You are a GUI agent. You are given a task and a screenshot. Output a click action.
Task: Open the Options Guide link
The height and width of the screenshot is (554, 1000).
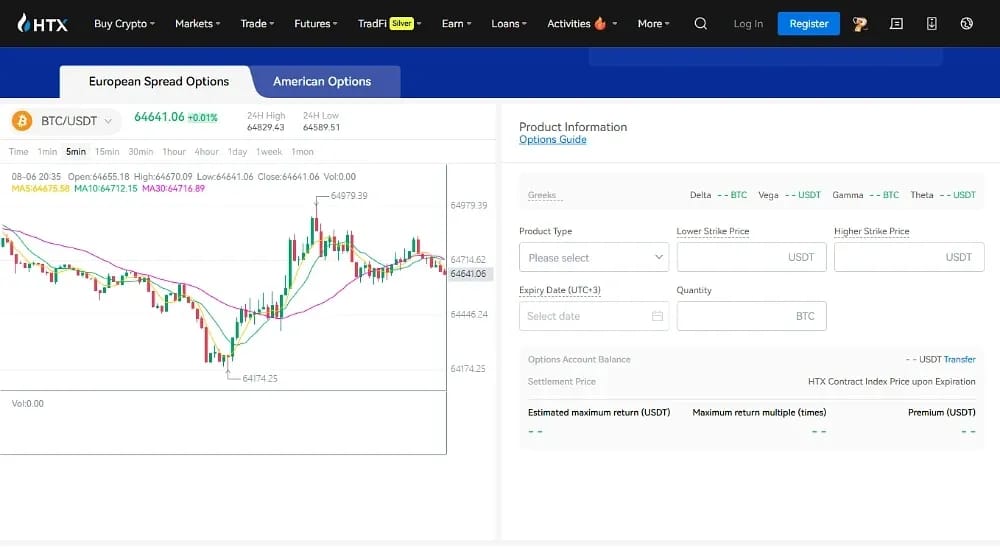click(x=552, y=140)
